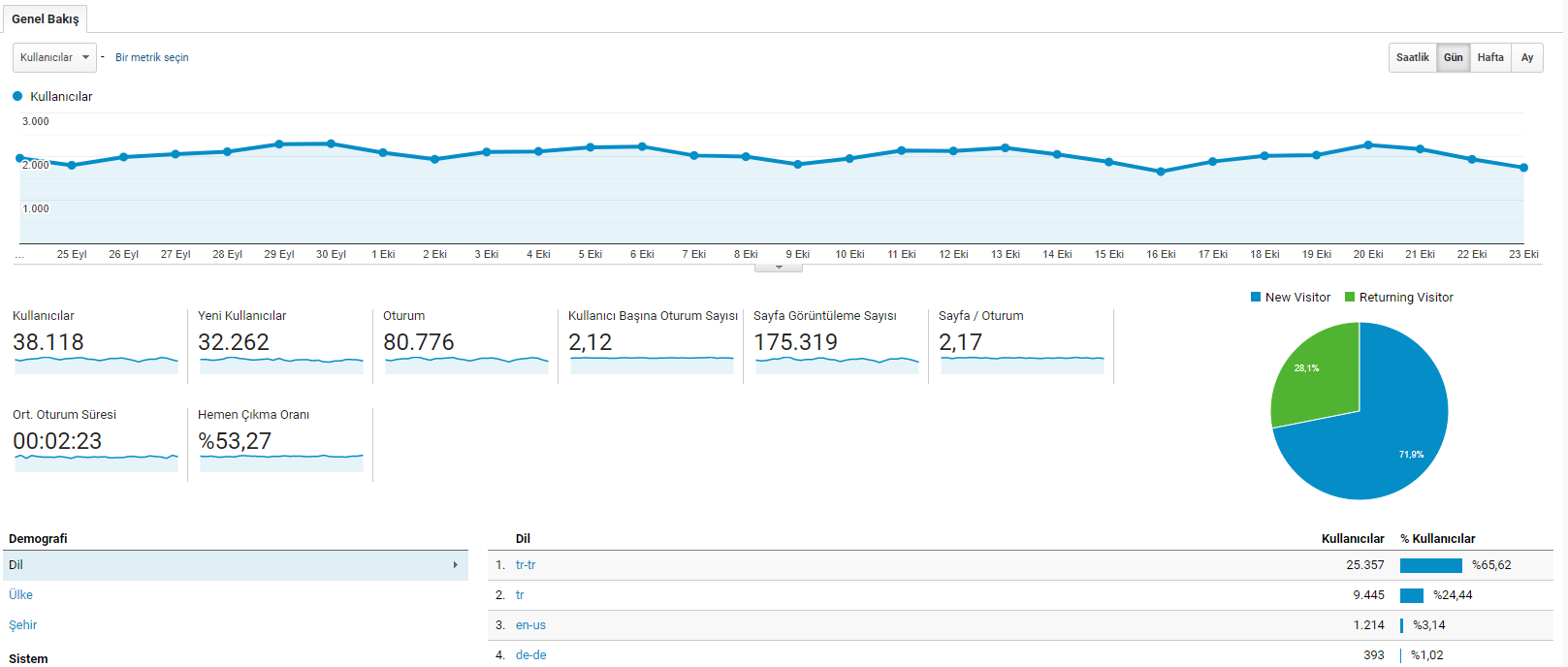The image size is (1568, 667).
Task: Click the New Visitor legend label
Action: tap(1297, 298)
